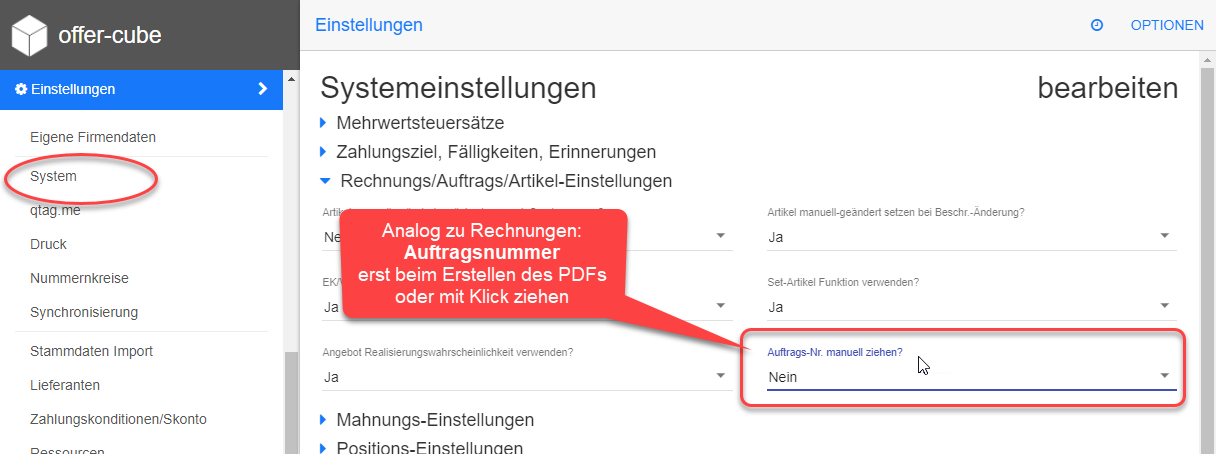Open Auftrags-Nr. manuell ziehen dropdown
1216x454 pixels.
970,376
